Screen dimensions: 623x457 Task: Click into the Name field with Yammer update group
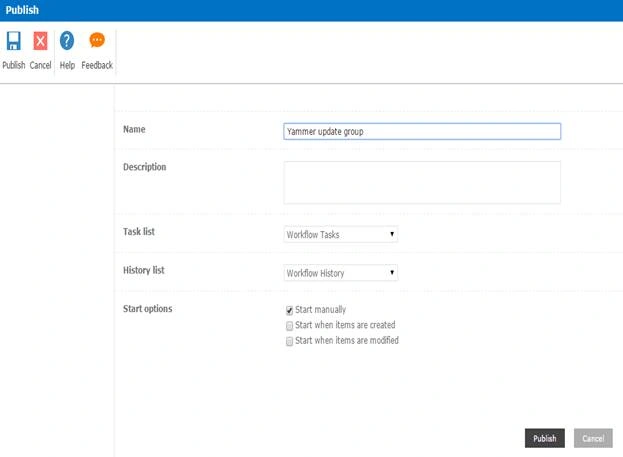(422, 132)
